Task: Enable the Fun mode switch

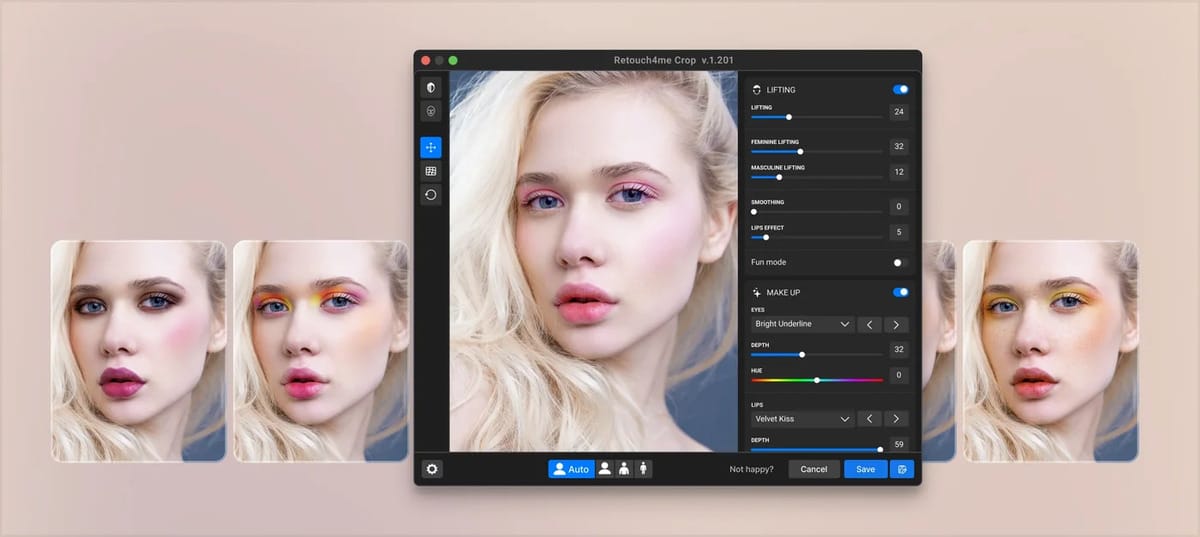Action: (900, 262)
